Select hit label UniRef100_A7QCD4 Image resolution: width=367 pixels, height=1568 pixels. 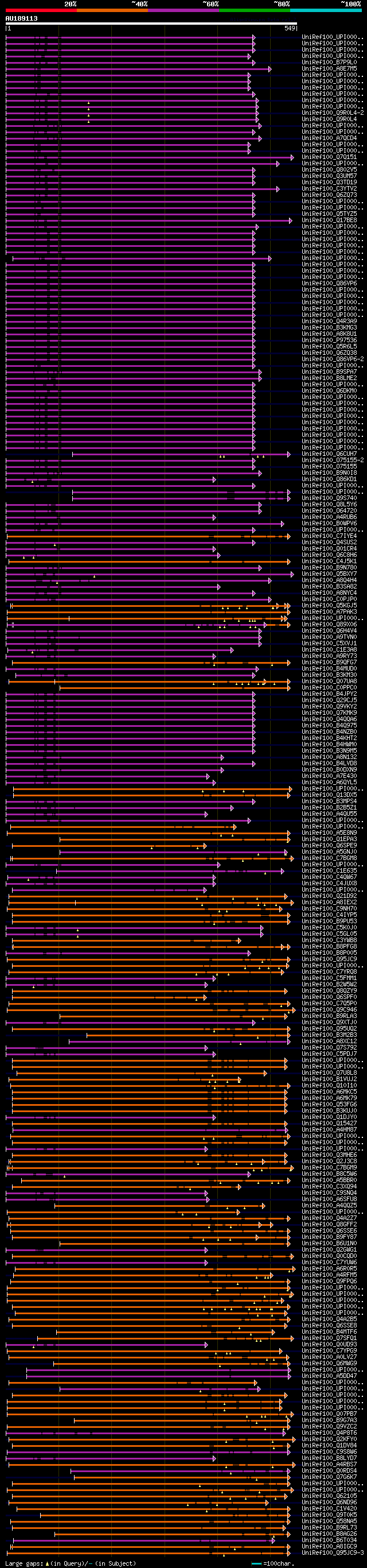[329, 138]
